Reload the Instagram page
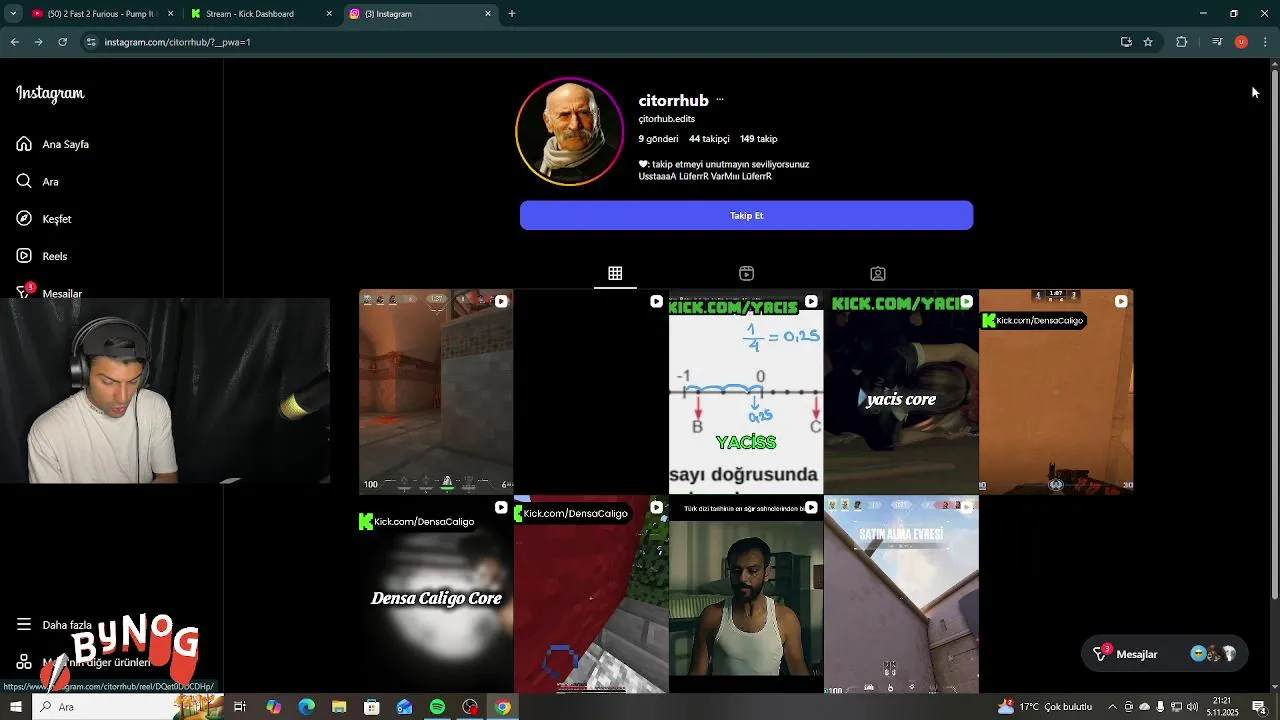Screen dimensions: 1280x720 (x=62, y=42)
